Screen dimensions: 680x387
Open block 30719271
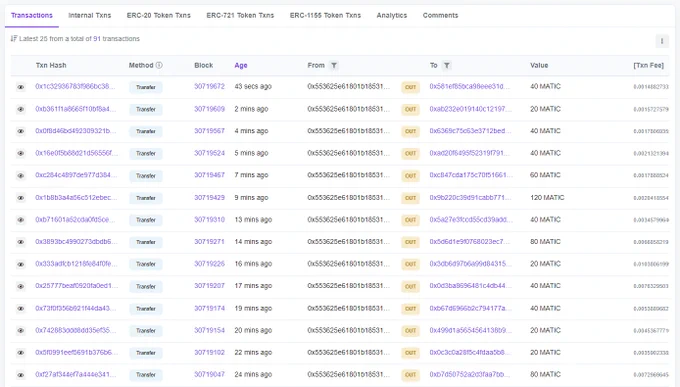pyautogui.click(x=209, y=242)
